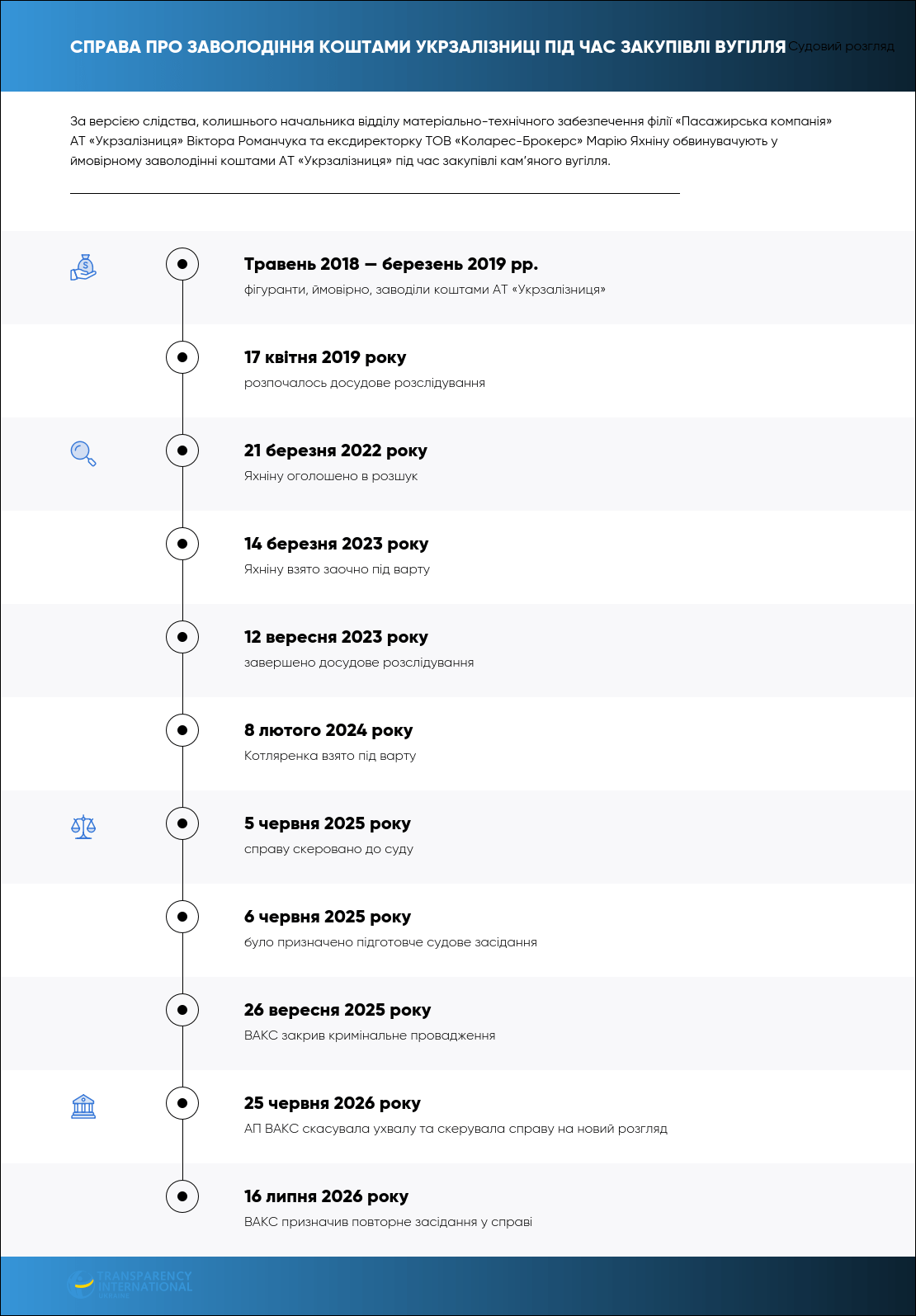Click the money bag in hand icon
Image resolution: width=916 pixels, height=1316 pixels.
[x=83, y=267]
